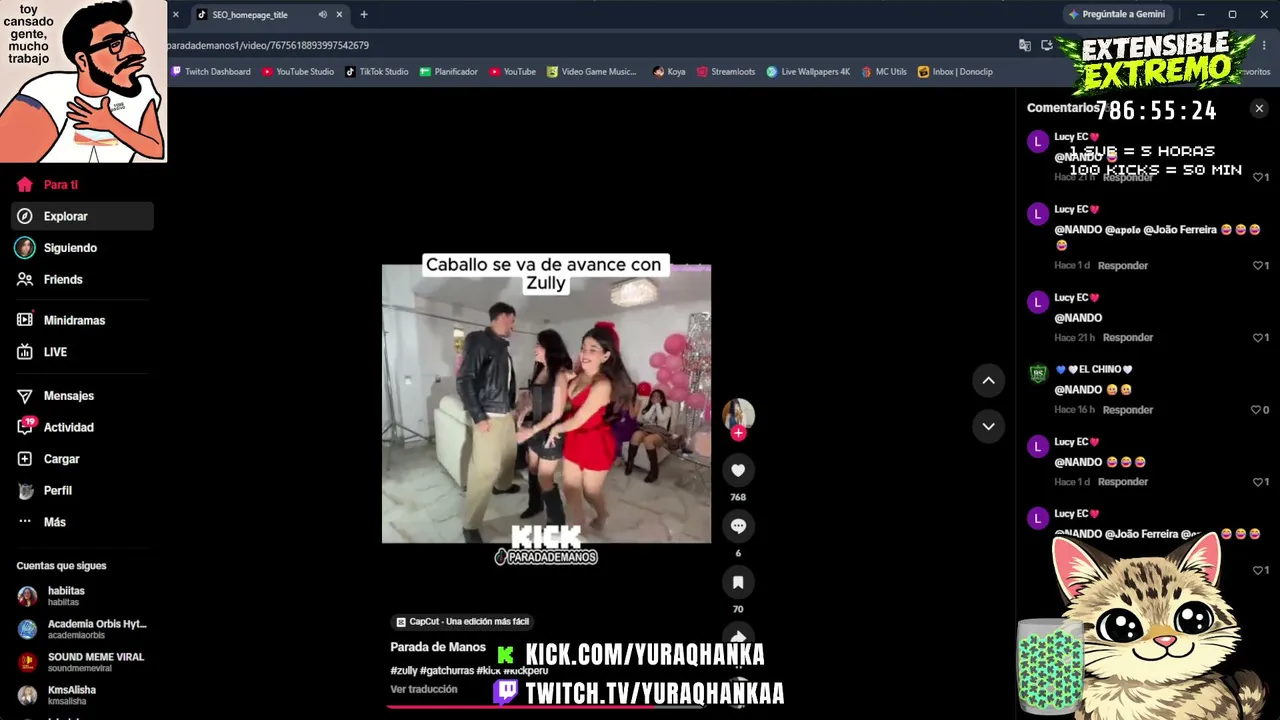This screenshot has height=720, width=1280.
Task: Open the Parada de Manos profile name
Action: pyautogui.click(x=438, y=647)
